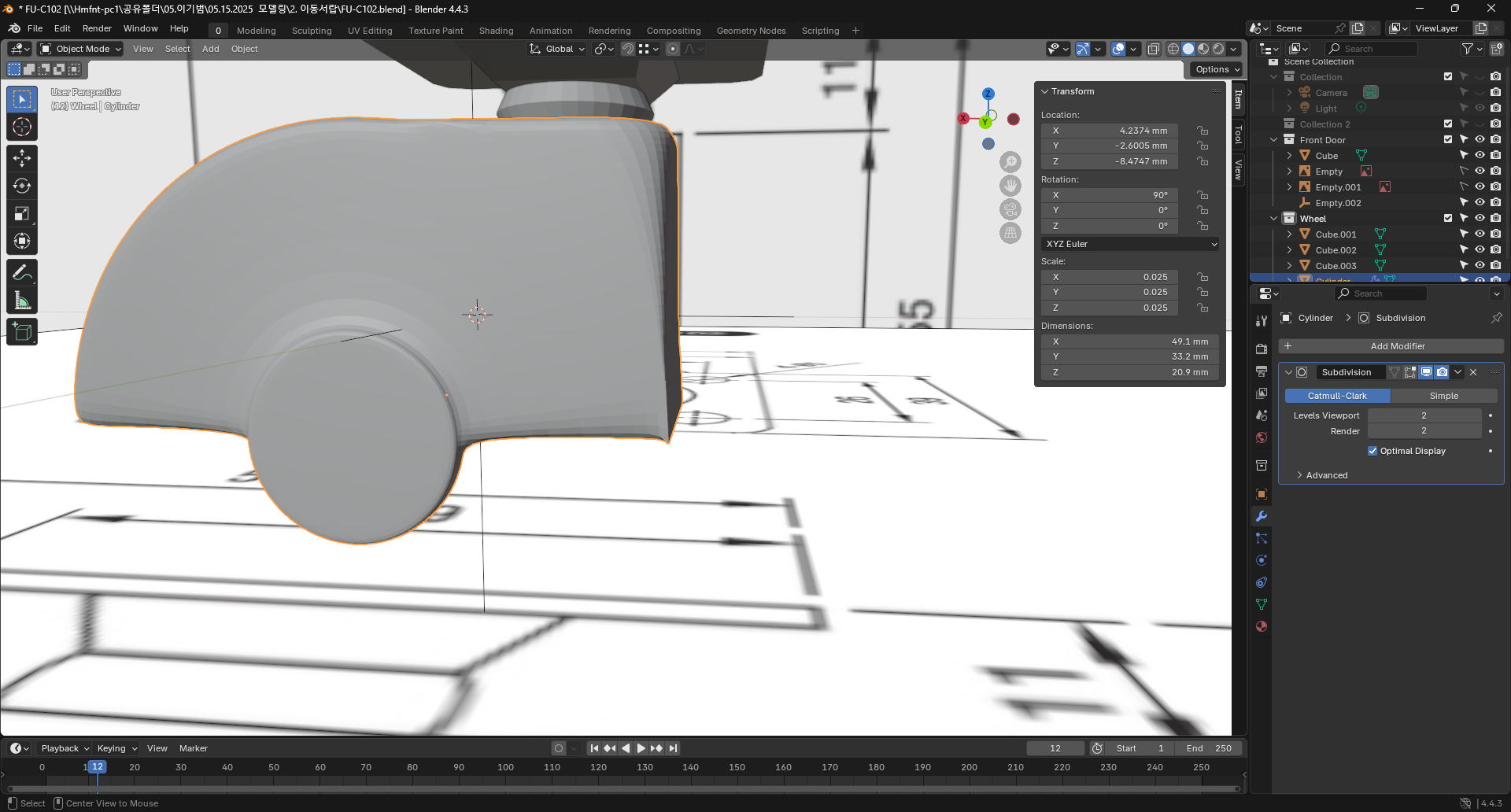Open the Render menu
1511x812 pixels.
click(x=97, y=28)
